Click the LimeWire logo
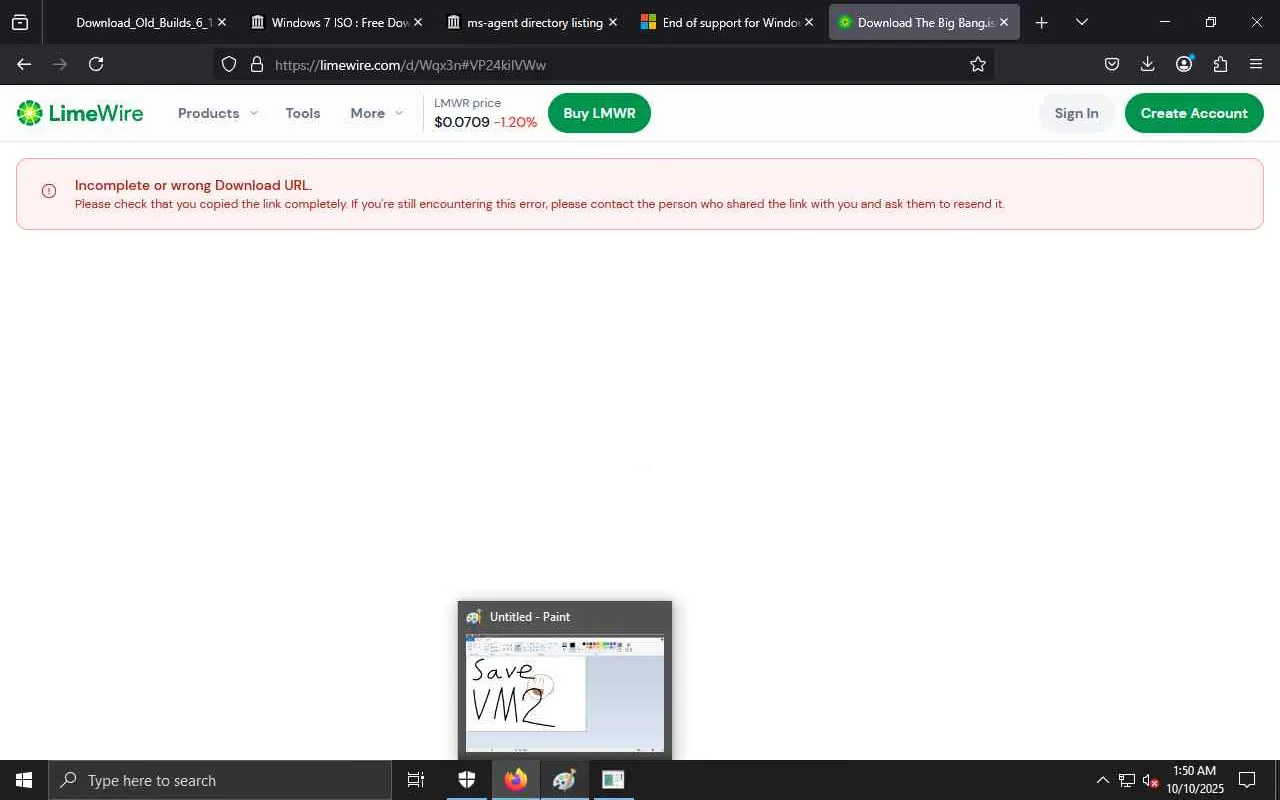 (x=80, y=113)
